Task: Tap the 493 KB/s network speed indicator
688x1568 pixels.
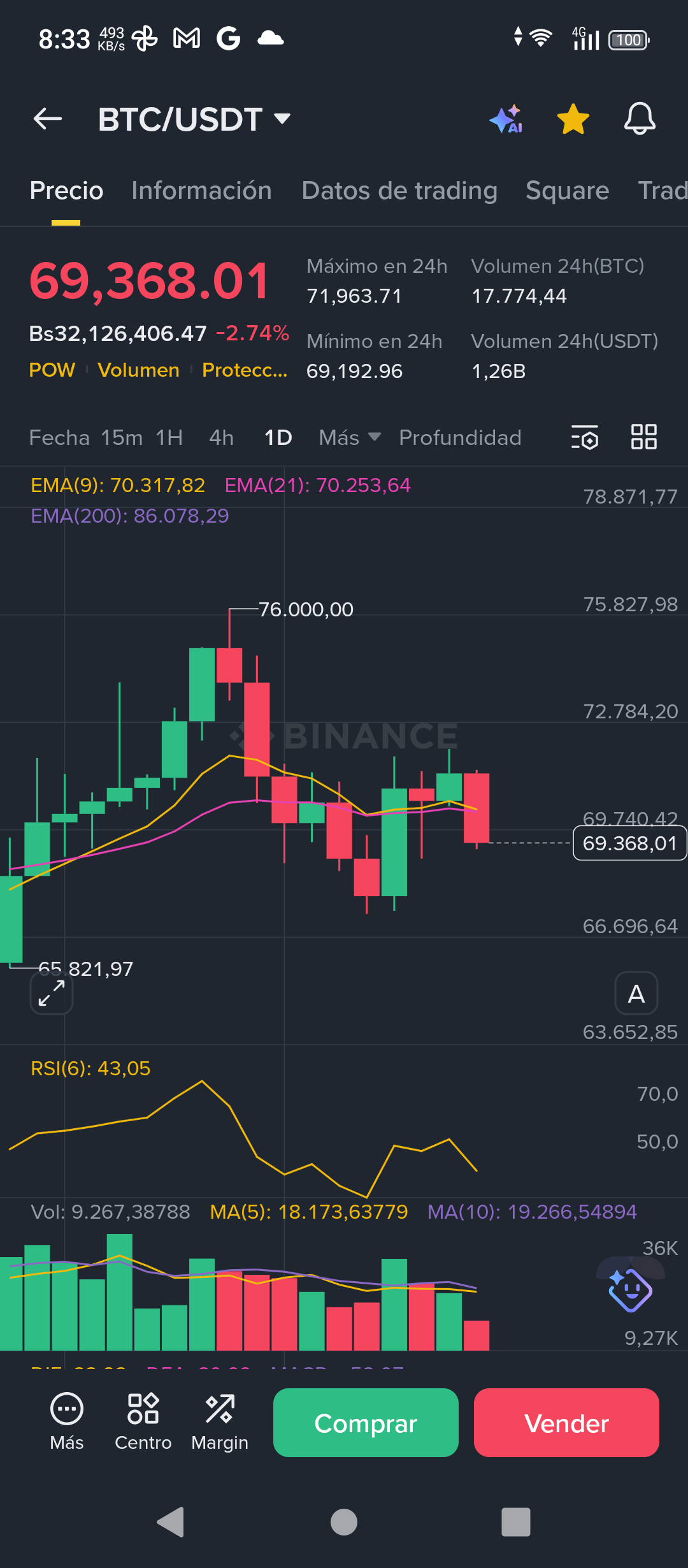Action: [x=111, y=39]
